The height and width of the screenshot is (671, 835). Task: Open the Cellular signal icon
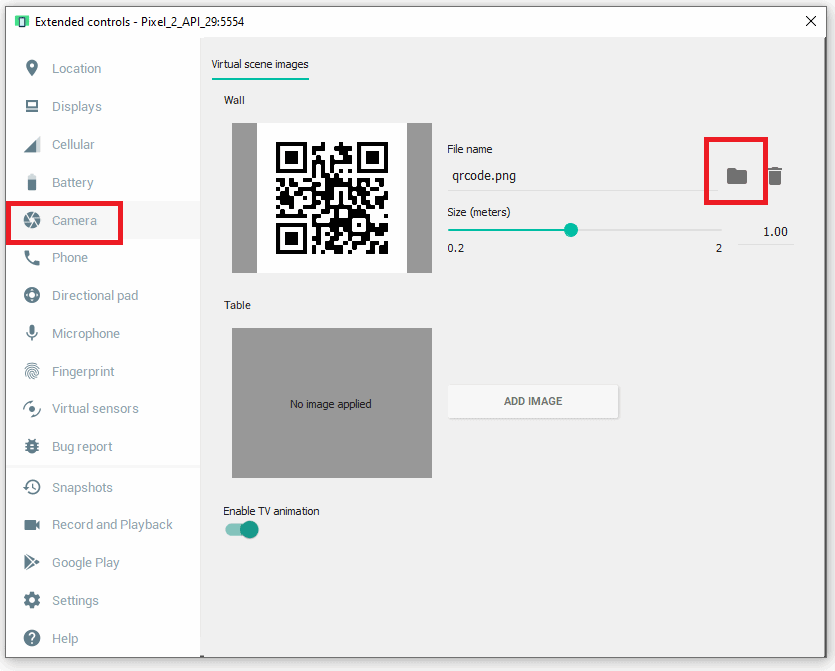[32, 145]
